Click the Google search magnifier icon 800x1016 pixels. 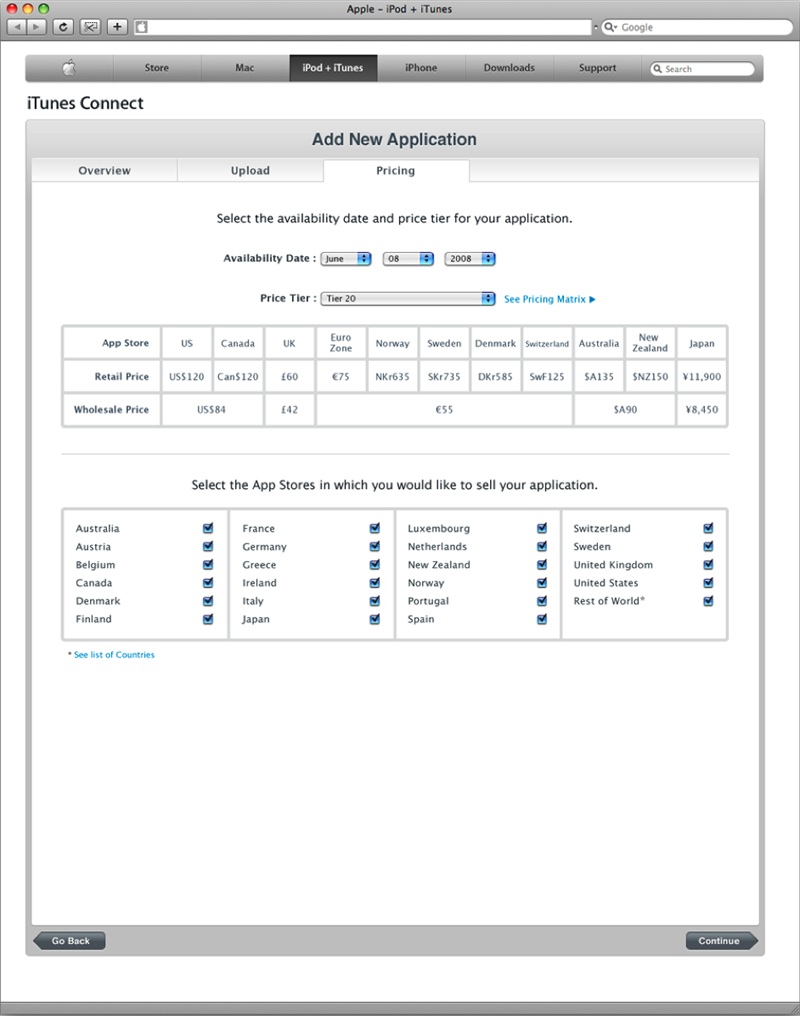610,27
